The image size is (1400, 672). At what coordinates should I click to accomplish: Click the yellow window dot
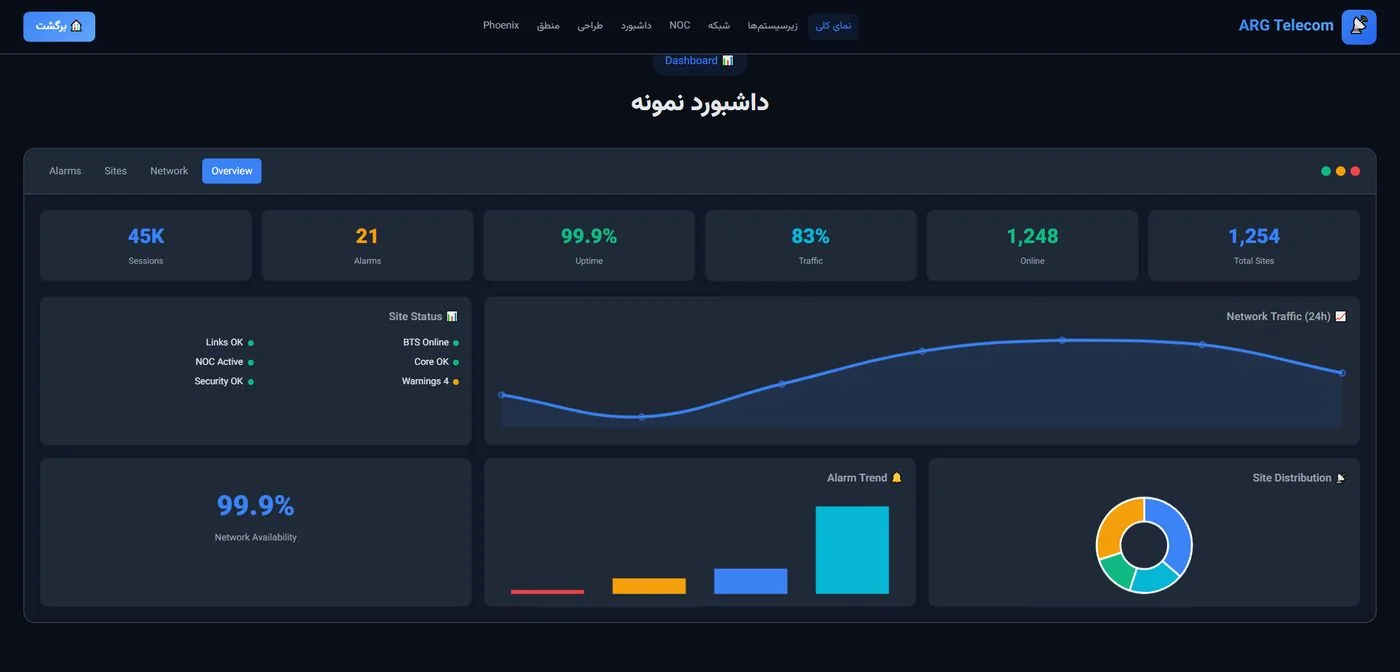[1341, 171]
